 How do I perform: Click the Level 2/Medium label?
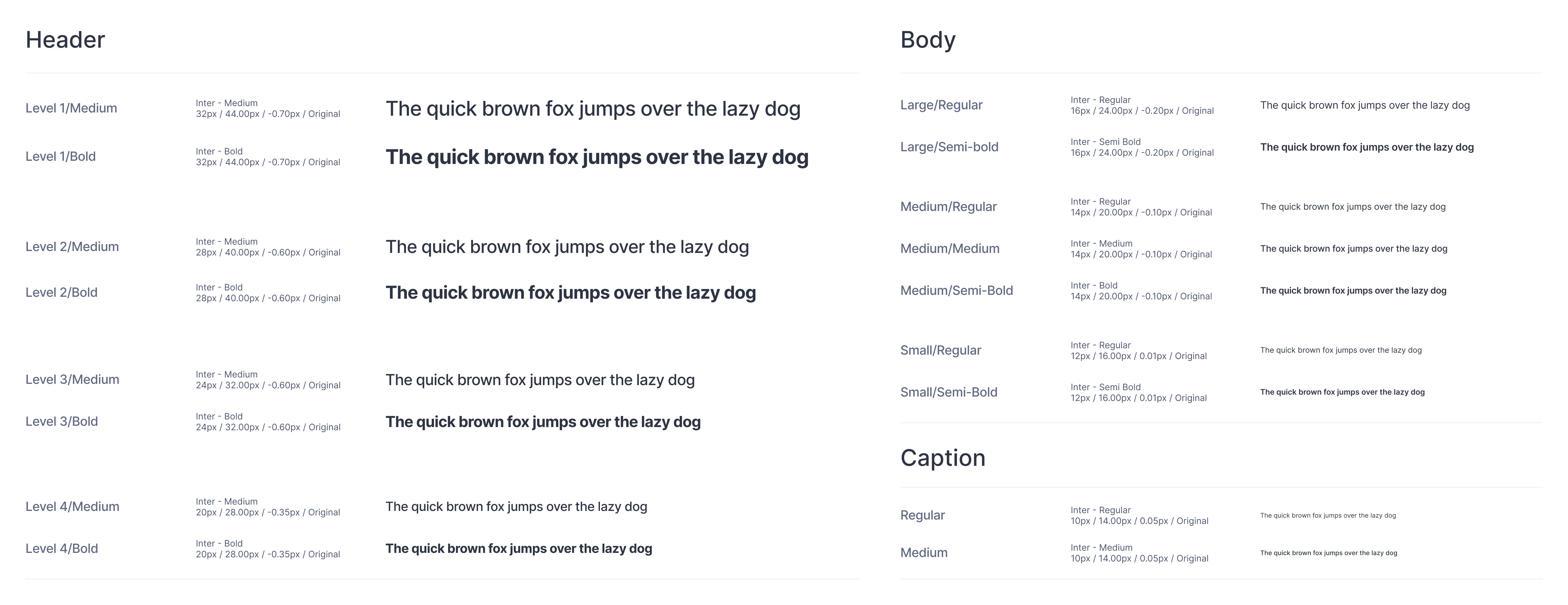[x=72, y=247]
